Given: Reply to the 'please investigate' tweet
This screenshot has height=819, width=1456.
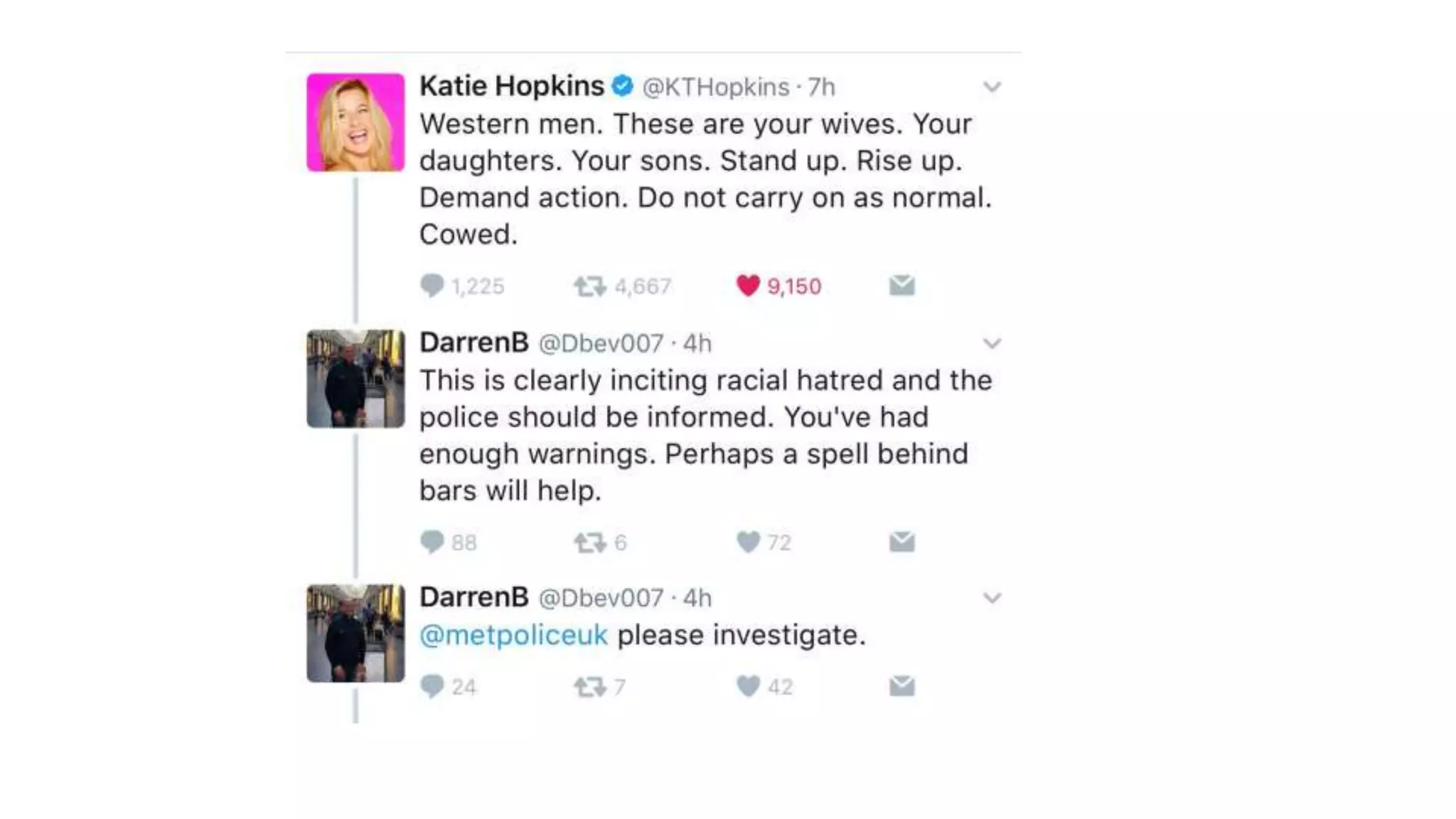Looking at the screenshot, I should click(432, 687).
